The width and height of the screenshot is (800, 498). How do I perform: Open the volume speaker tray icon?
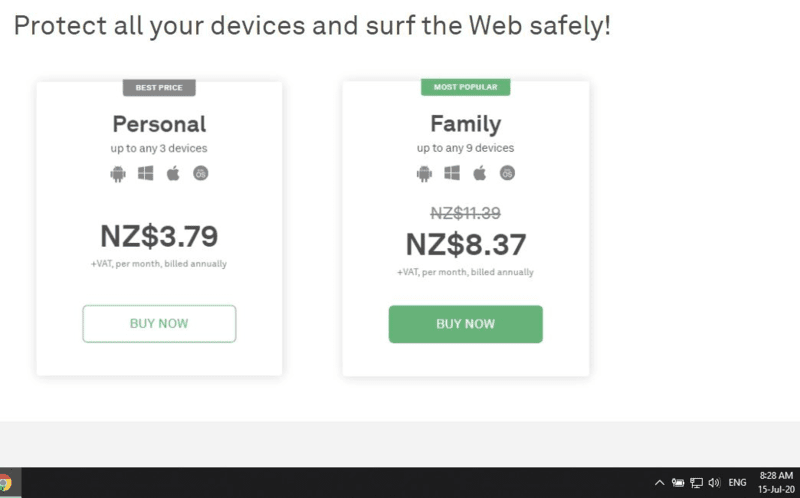(714, 483)
